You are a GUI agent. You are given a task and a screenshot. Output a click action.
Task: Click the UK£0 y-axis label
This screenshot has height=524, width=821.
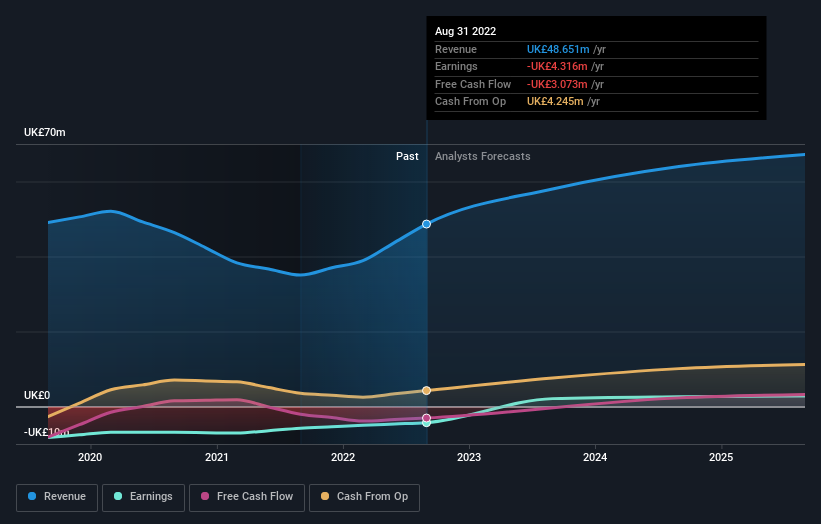(37, 395)
